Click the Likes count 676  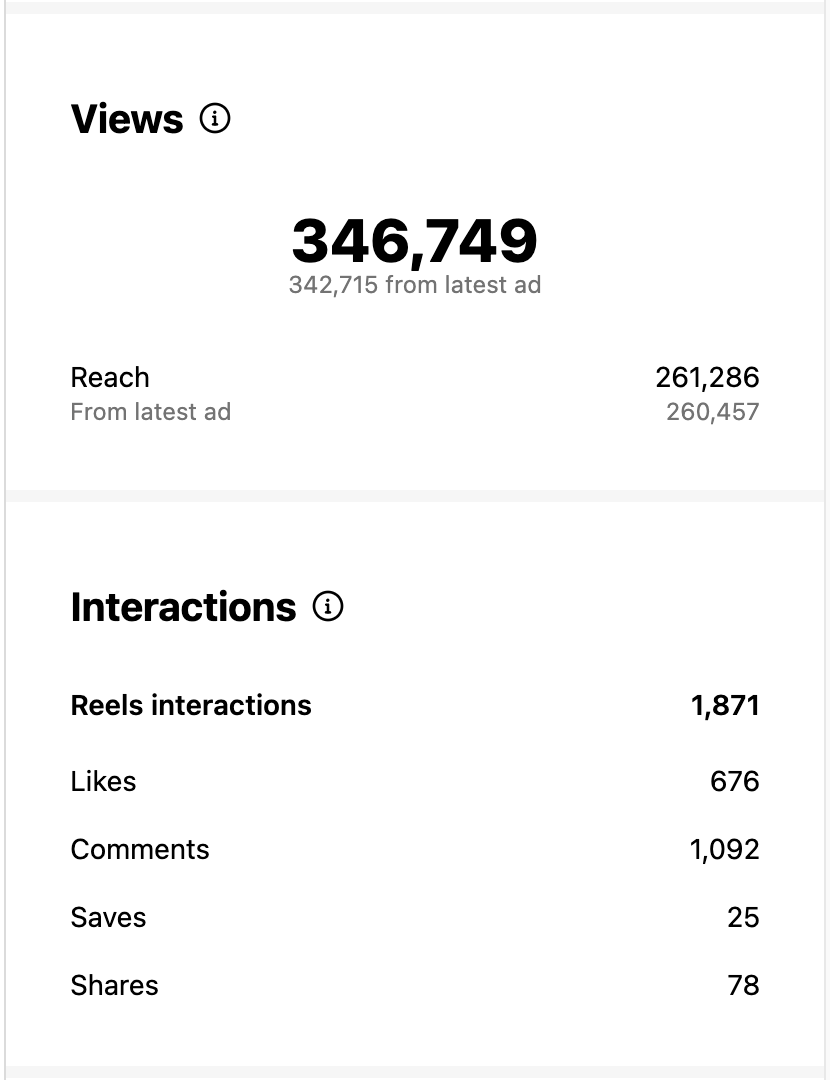(734, 781)
